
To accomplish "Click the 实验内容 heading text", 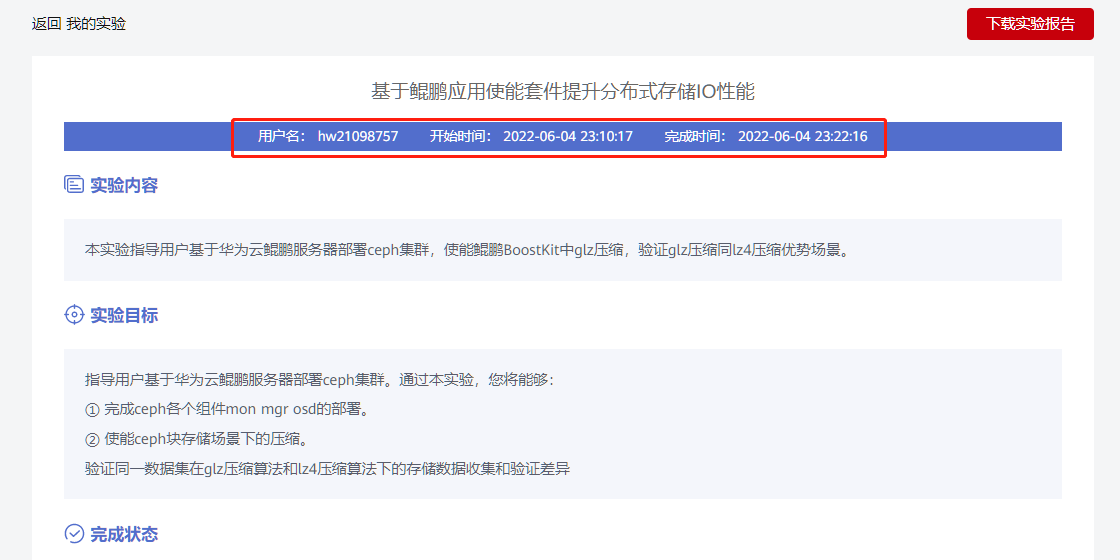I will [x=124, y=185].
